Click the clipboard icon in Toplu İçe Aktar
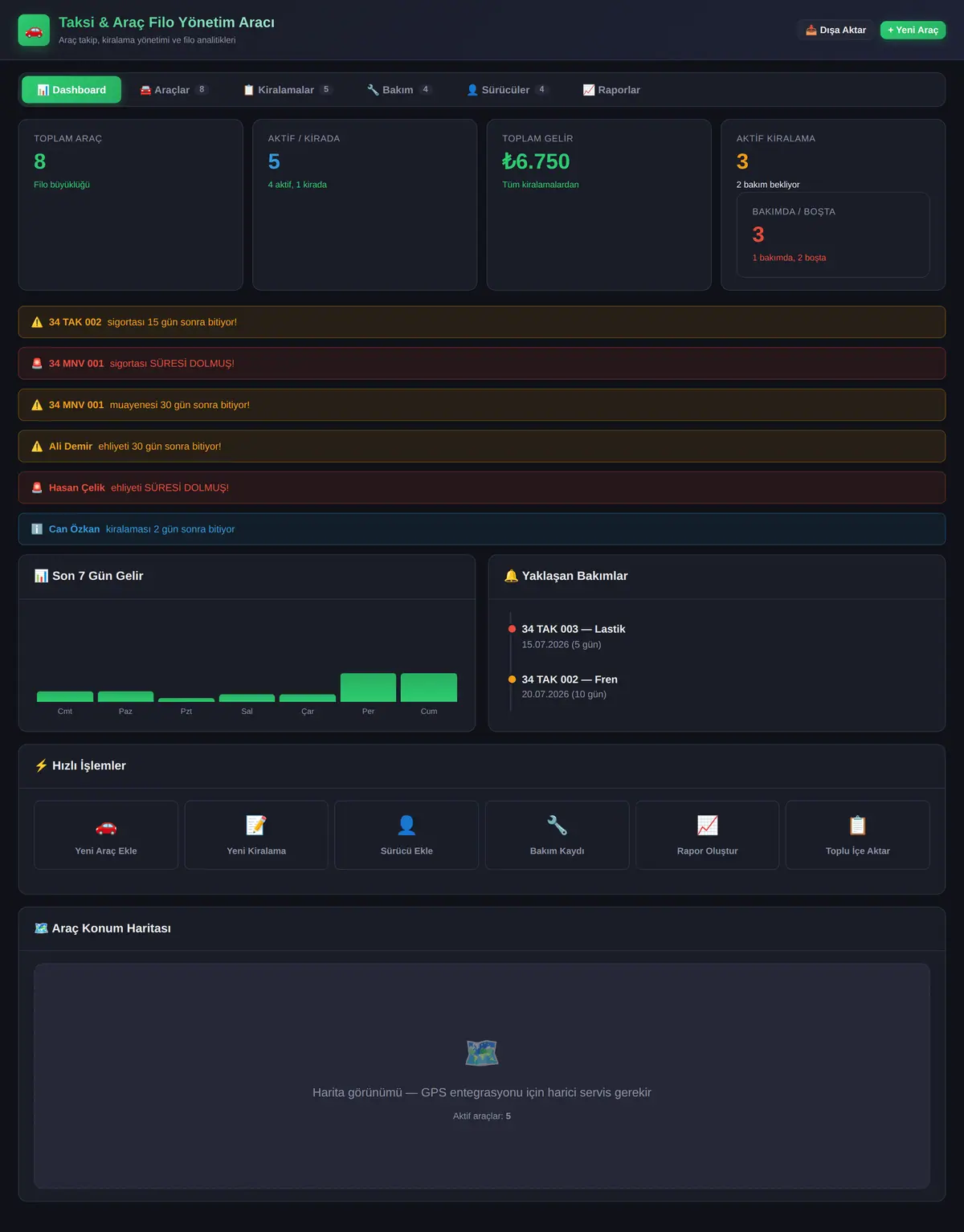This screenshot has width=964, height=1232. [857, 826]
